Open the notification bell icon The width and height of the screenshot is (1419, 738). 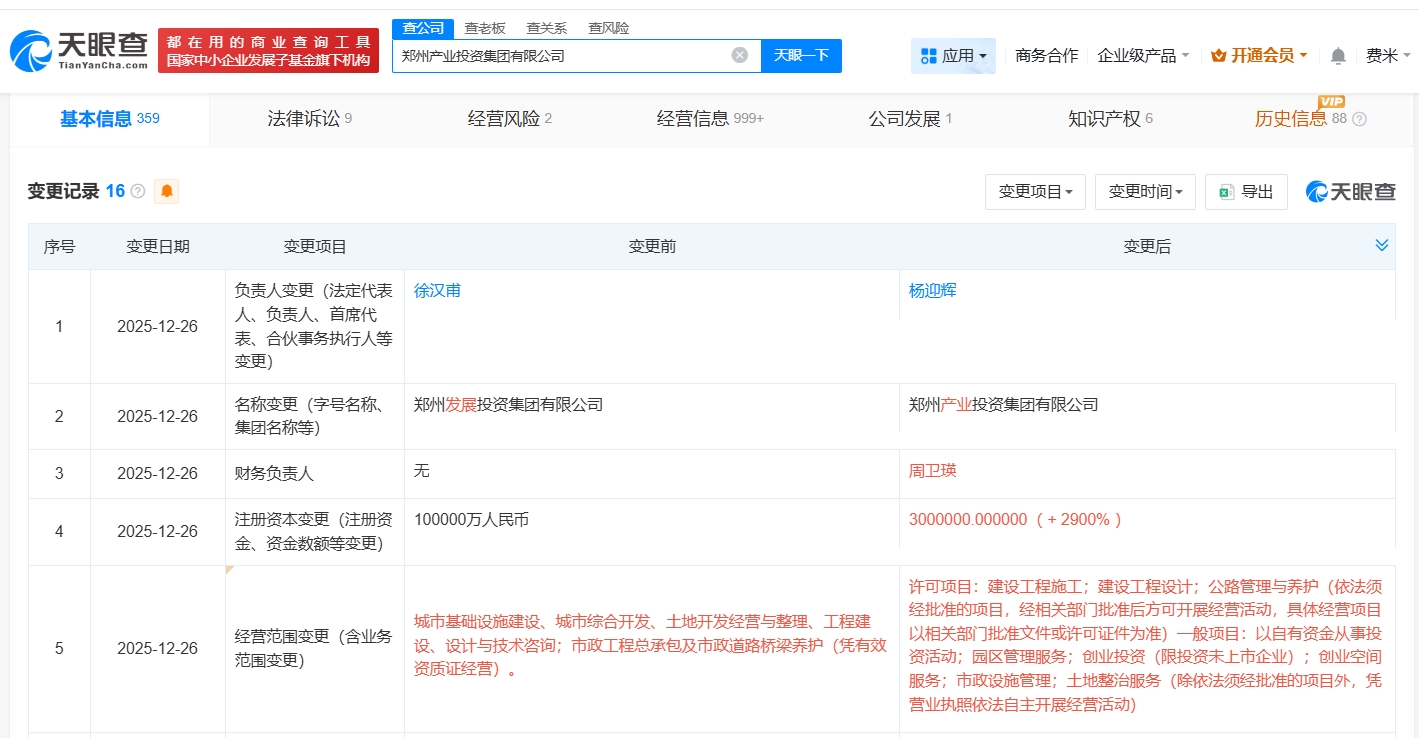(1338, 56)
